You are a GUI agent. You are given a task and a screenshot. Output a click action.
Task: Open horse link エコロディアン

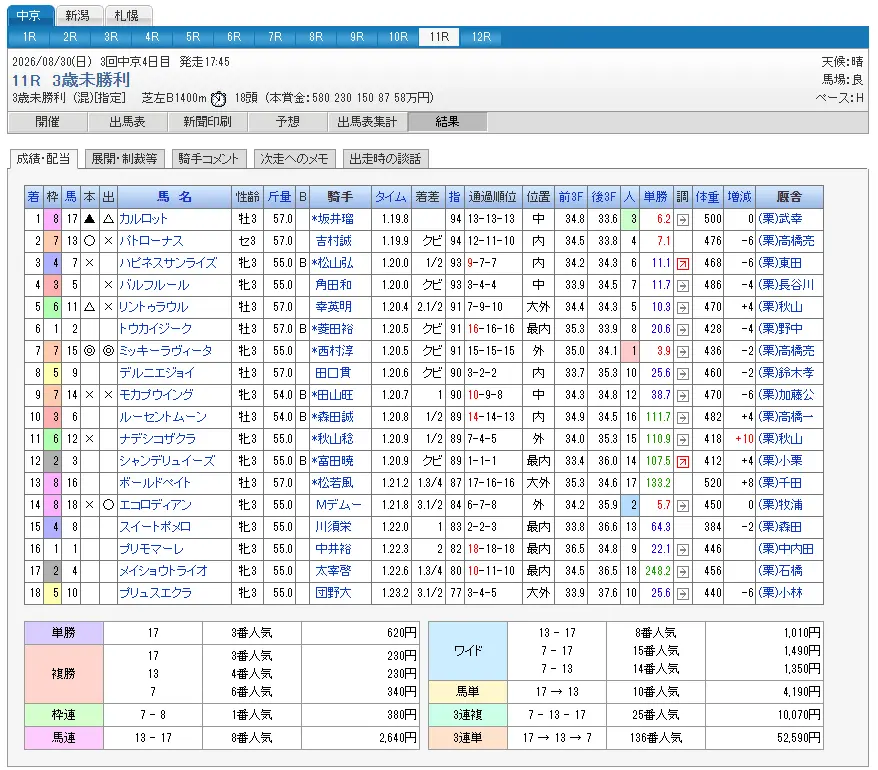click(x=155, y=505)
